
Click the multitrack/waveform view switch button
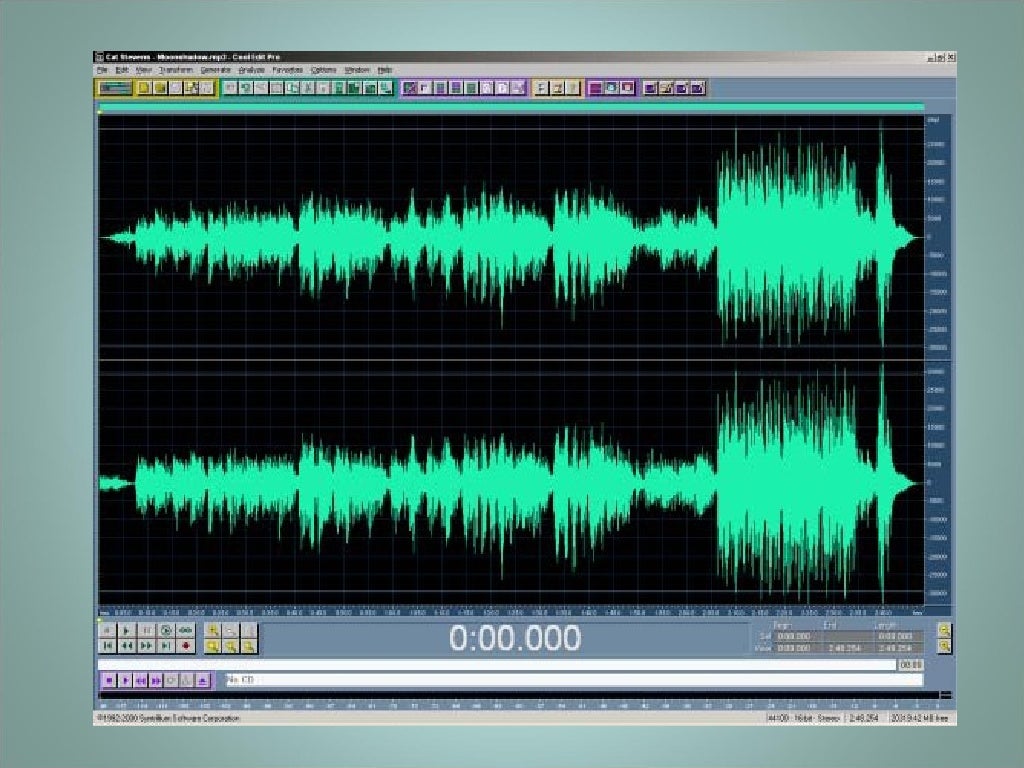pos(114,88)
